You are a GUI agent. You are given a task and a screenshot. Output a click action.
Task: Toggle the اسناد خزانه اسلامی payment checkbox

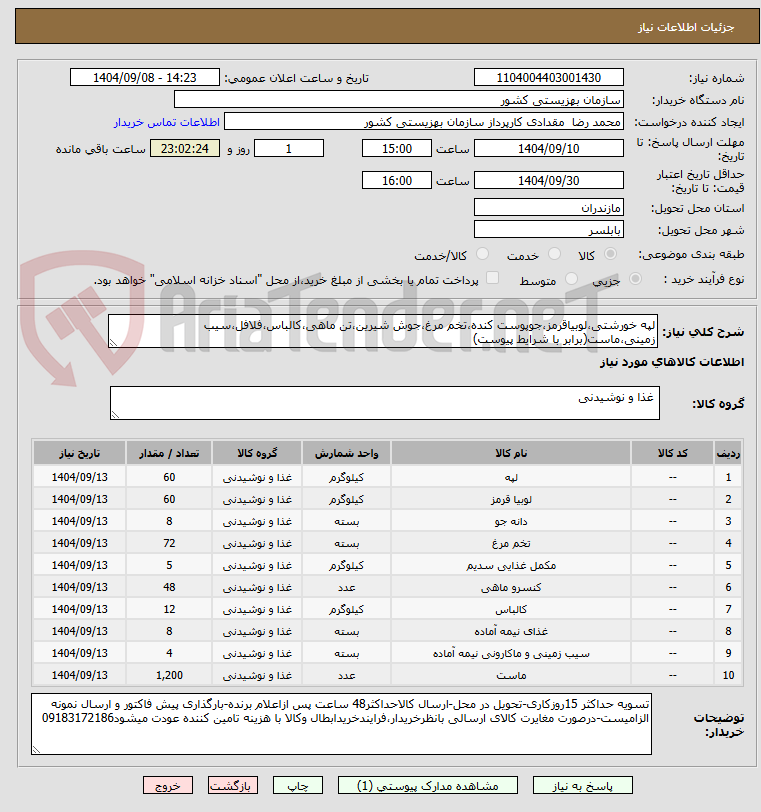492,278
